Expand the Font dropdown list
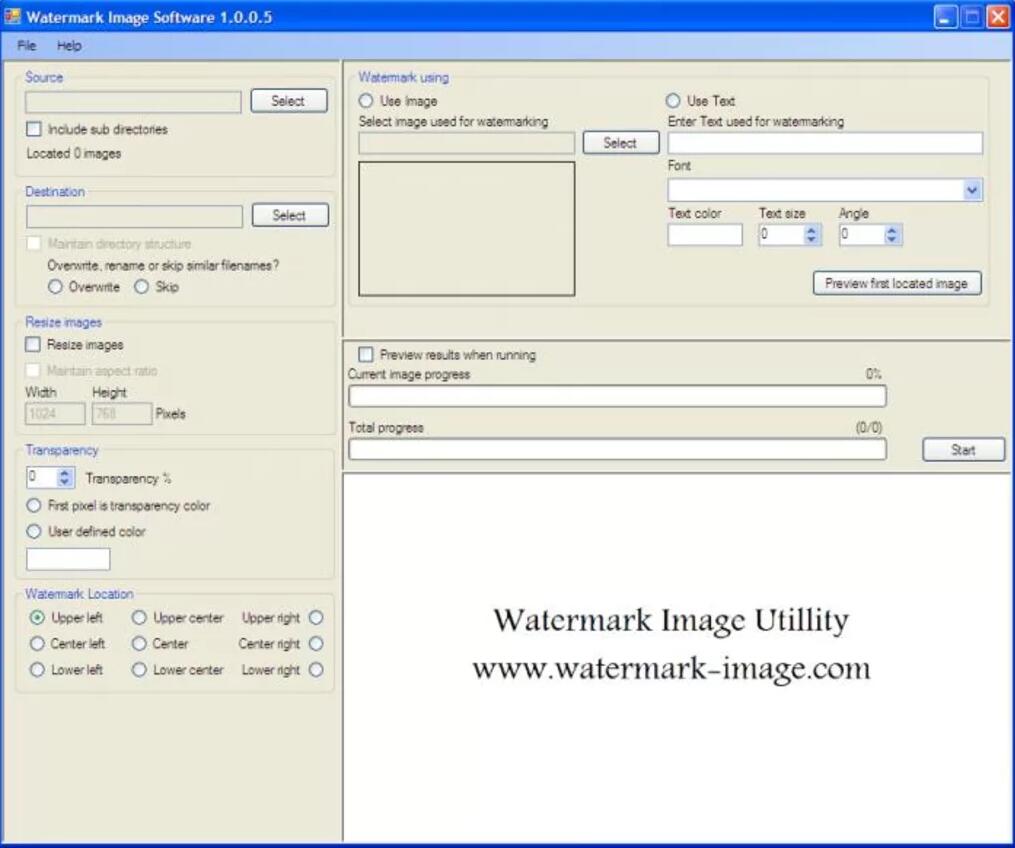This screenshot has width=1015, height=848. click(972, 191)
